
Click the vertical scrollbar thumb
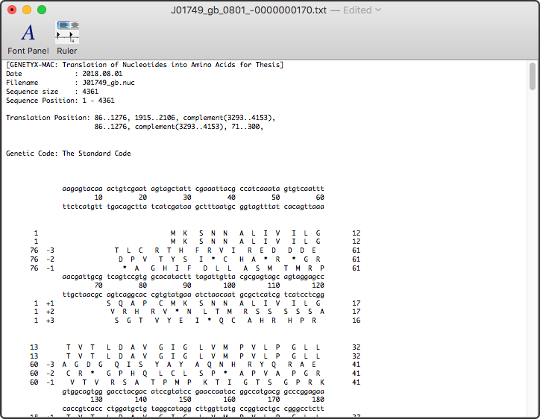coord(532,76)
